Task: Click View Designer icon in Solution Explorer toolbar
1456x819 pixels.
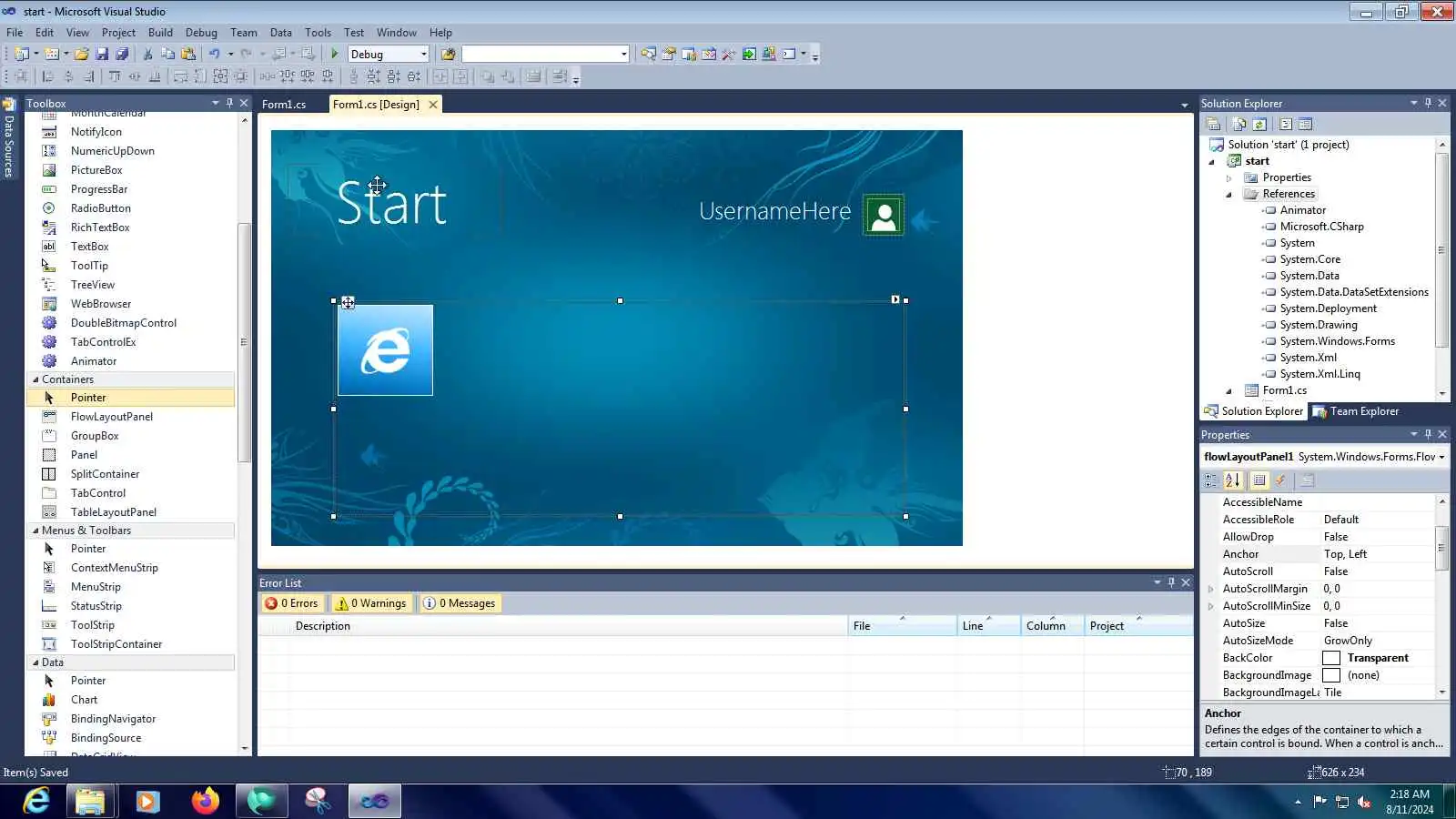Action: [1306, 125]
